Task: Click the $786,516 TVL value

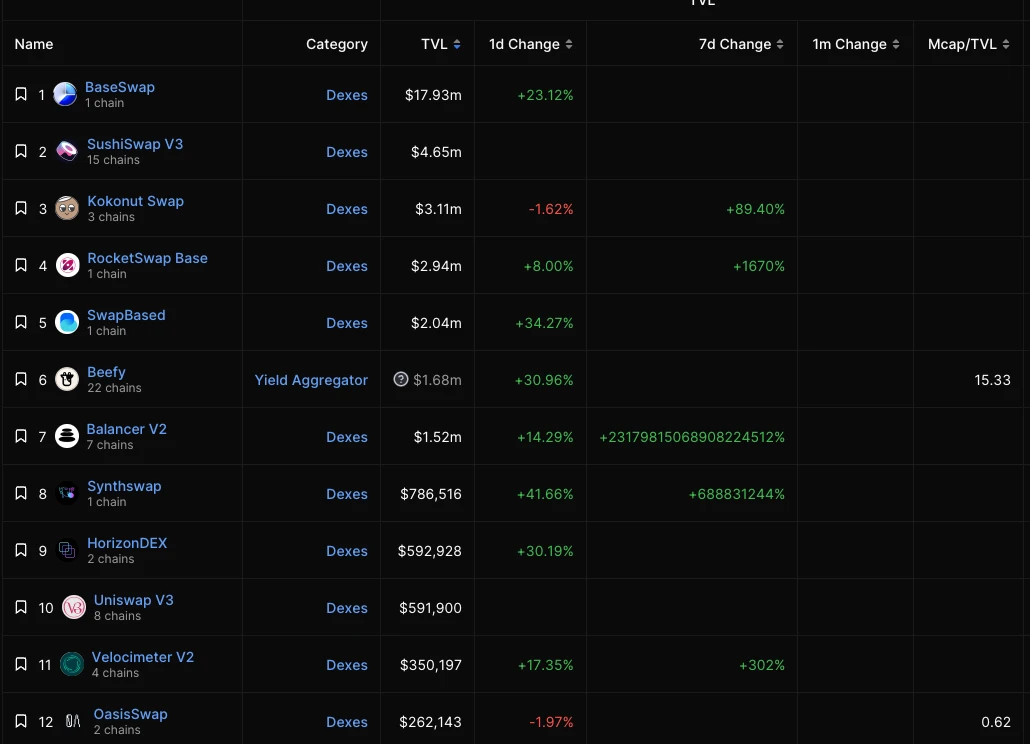Action: click(x=431, y=494)
